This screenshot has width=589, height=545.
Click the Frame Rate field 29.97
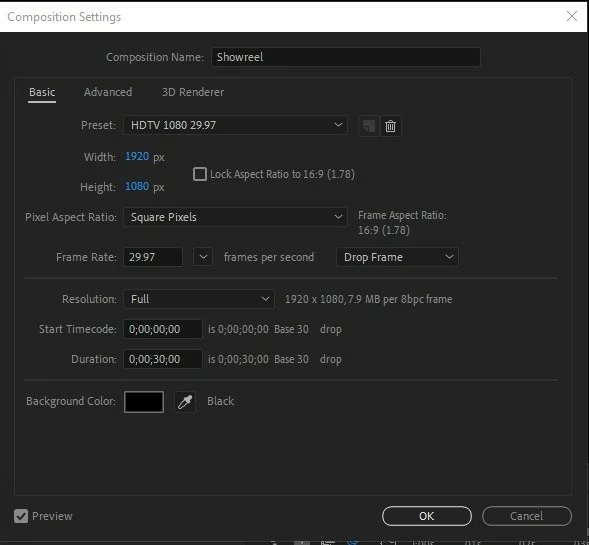(x=153, y=257)
